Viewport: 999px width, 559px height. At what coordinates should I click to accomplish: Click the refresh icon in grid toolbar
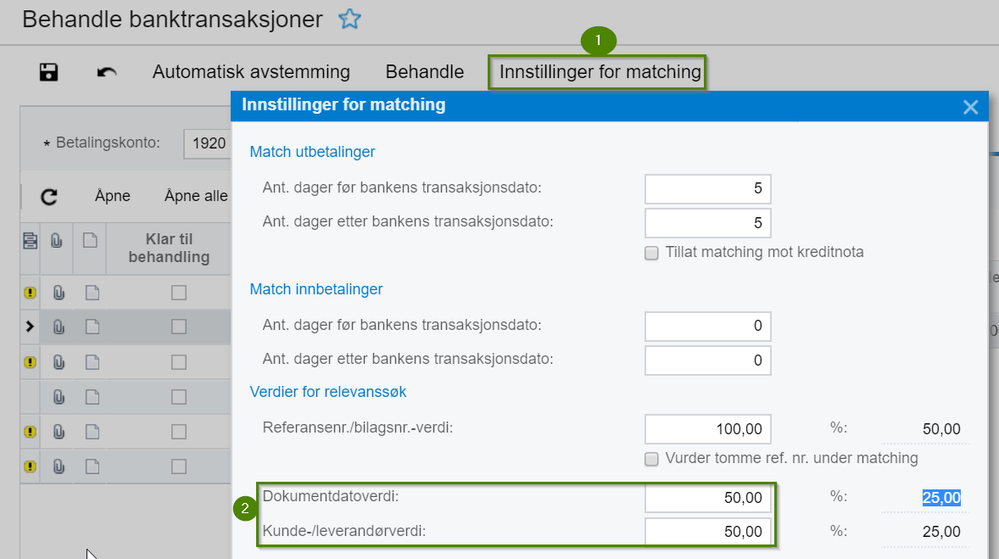49,196
